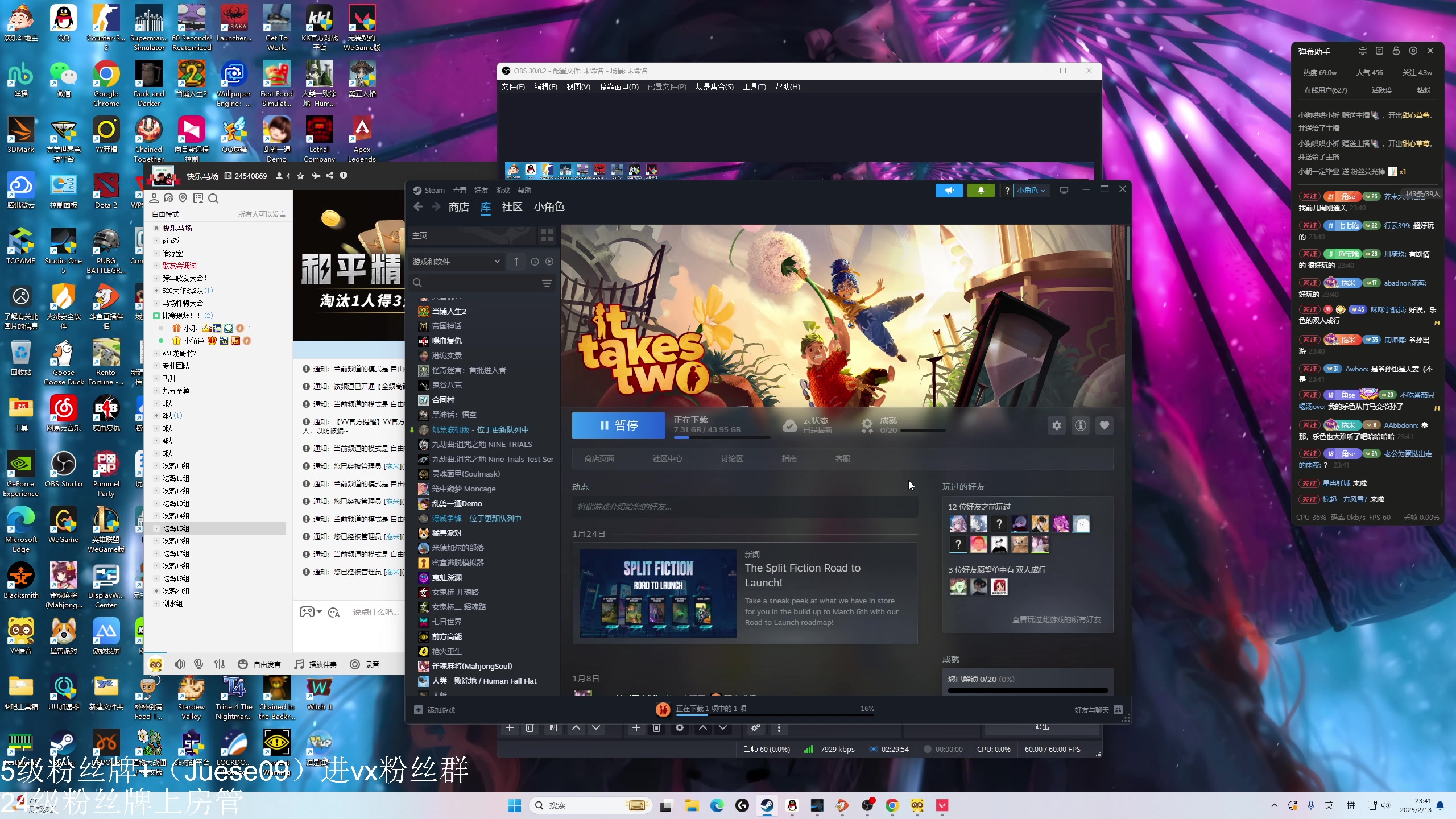This screenshot has height=819, width=1456.
Task: Select the Dota 2 desktop icon
Action: coord(106,191)
